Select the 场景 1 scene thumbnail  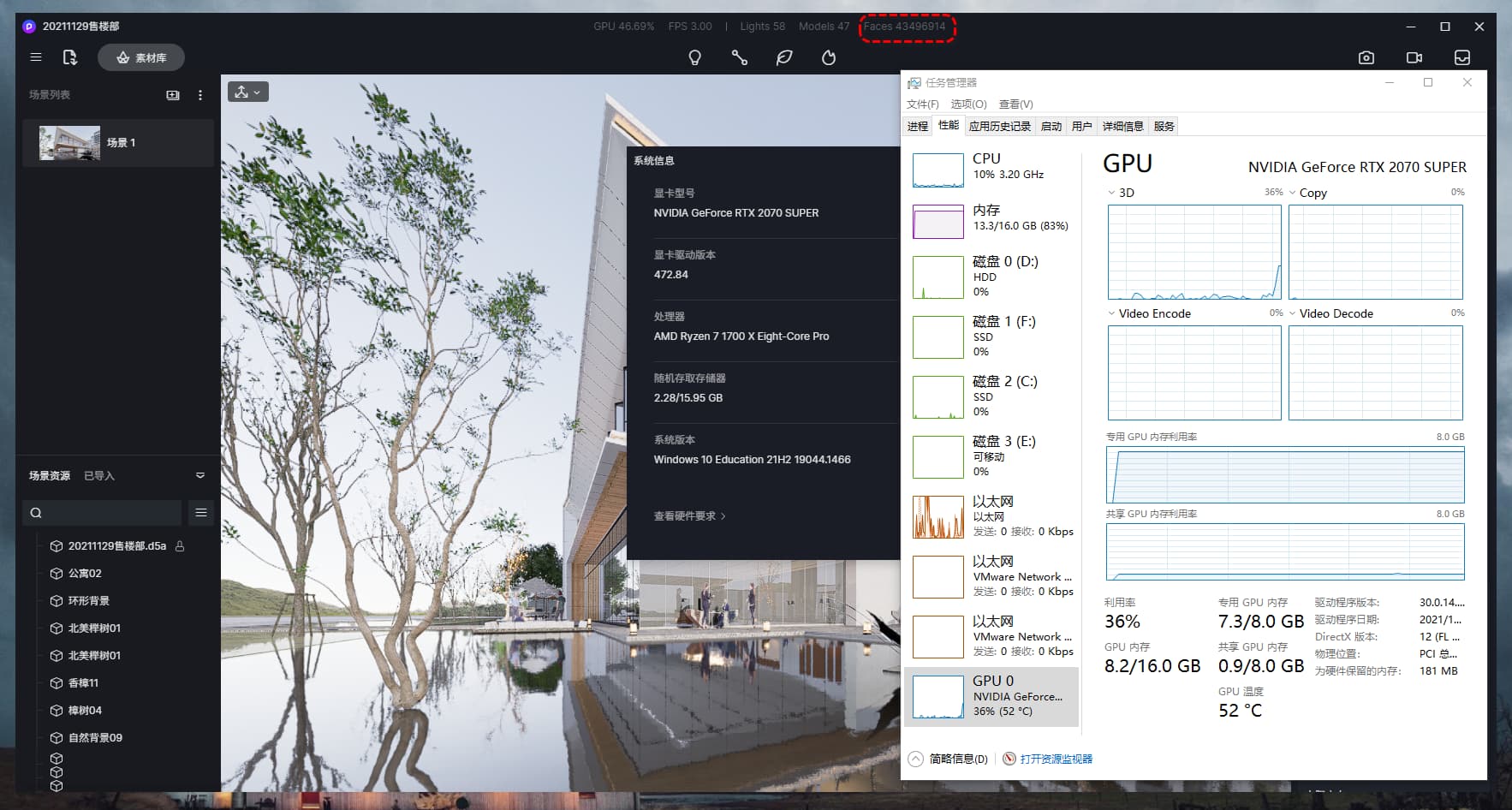[x=70, y=143]
